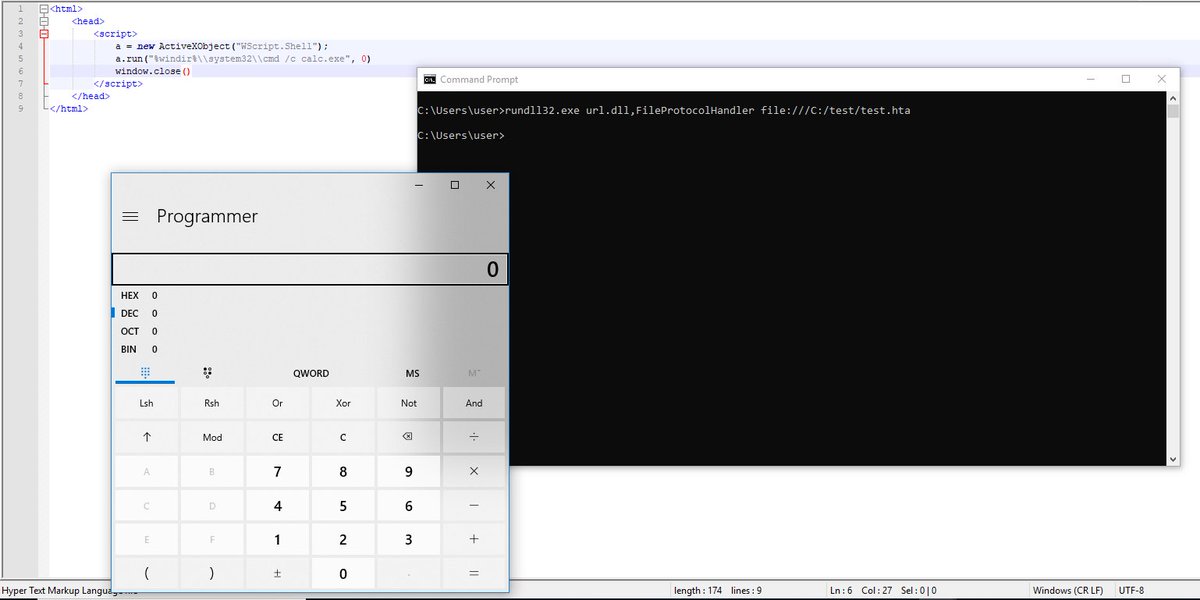Click the plus/minus negate key
Screen dimensions: 1200x600
click(x=277, y=574)
